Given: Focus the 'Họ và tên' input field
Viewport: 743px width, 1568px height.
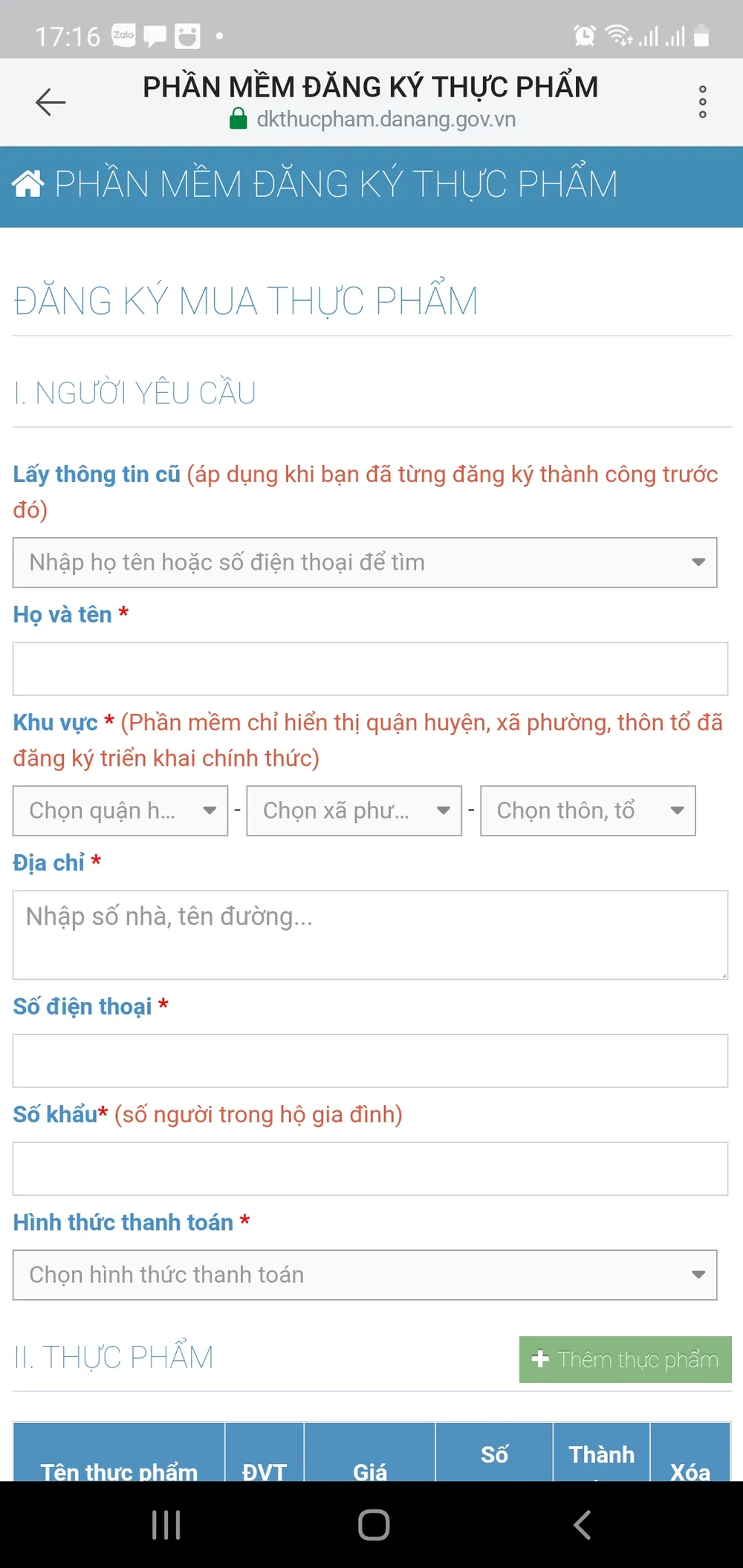Looking at the screenshot, I should point(370,668).
